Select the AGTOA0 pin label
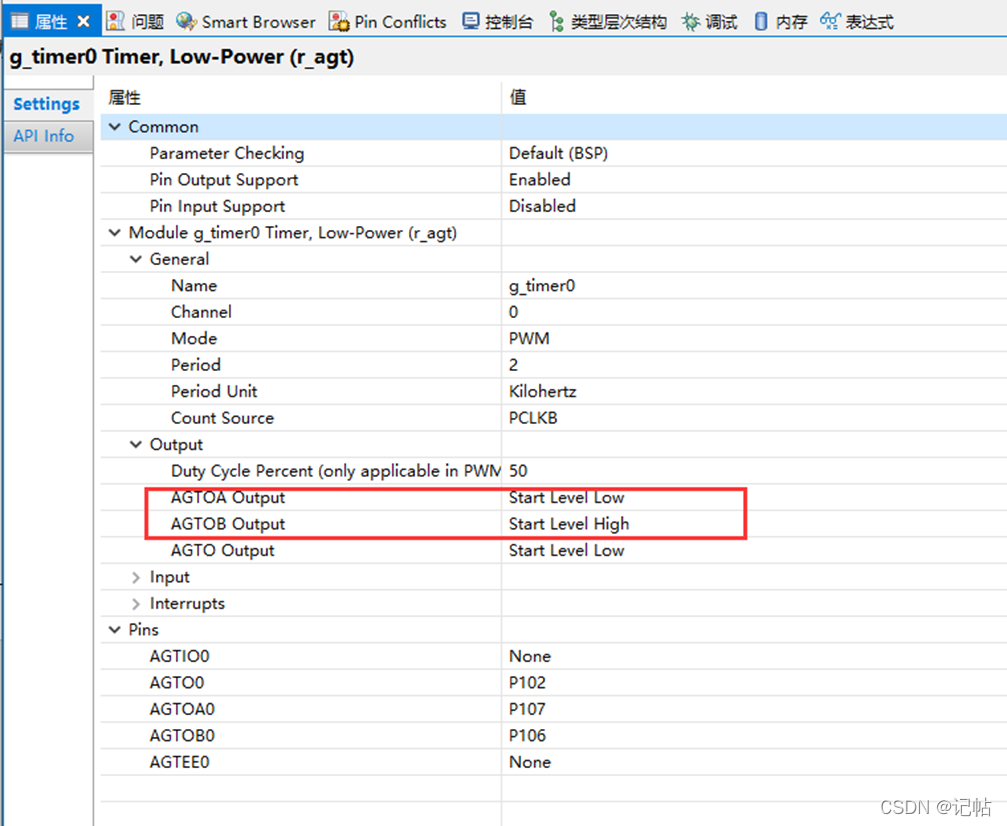 point(182,709)
